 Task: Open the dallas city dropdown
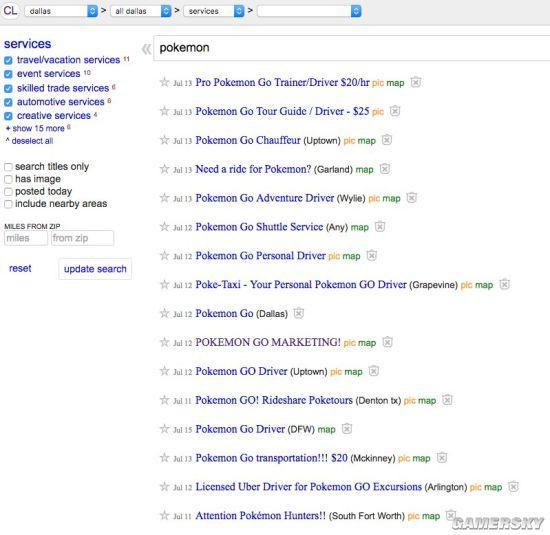[61, 11]
